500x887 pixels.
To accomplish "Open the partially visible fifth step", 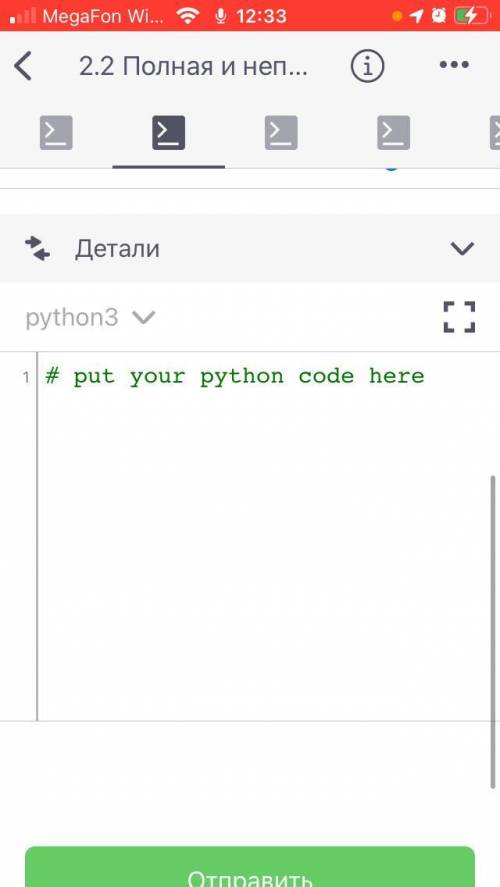I will (x=495, y=132).
